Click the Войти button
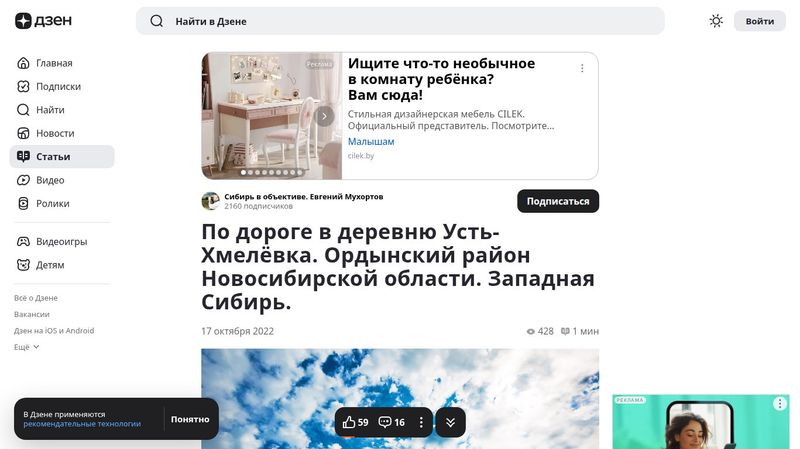The width and height of the screenshot is (800, 449). (760, 21)
